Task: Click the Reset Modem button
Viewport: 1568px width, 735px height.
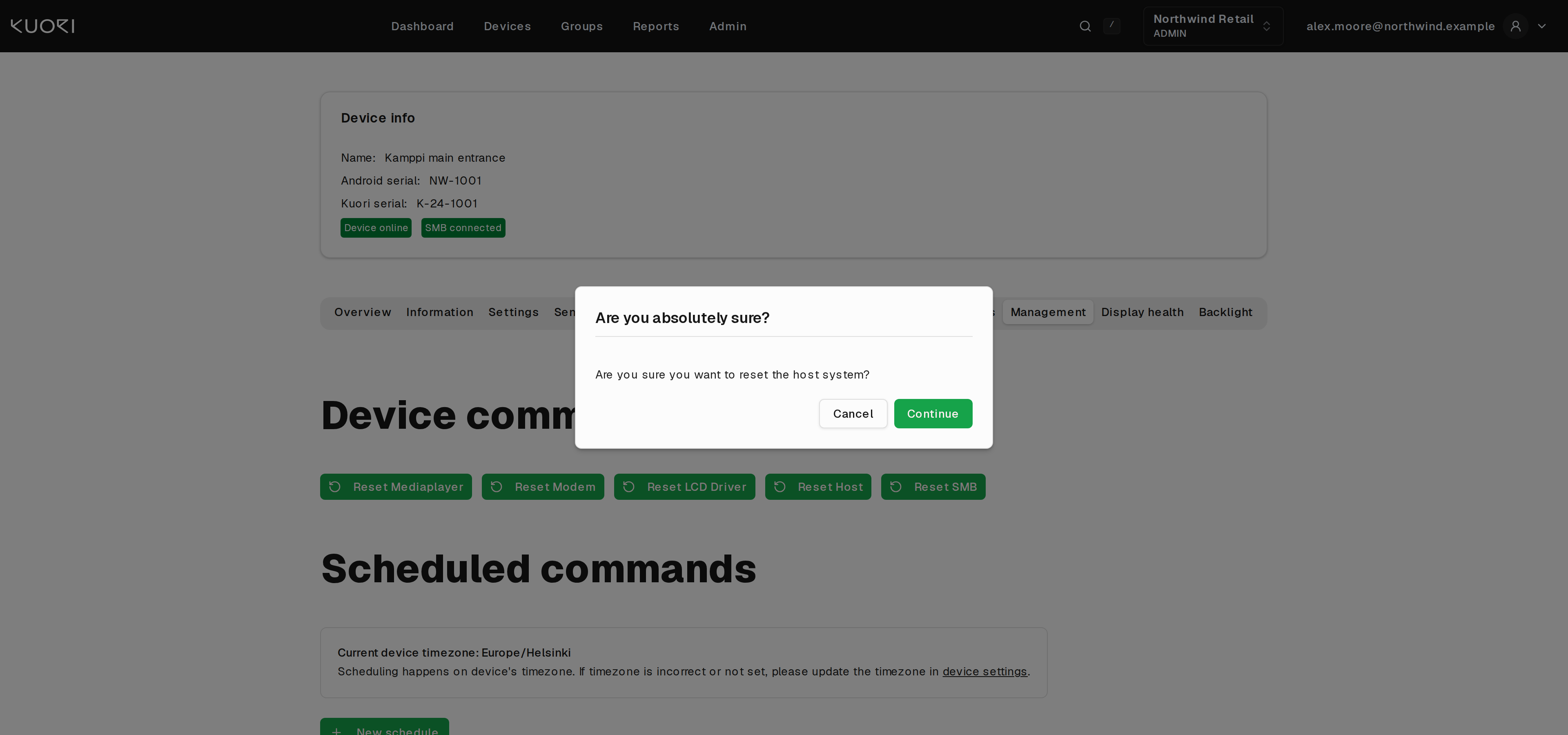Action: pos(542,487)
